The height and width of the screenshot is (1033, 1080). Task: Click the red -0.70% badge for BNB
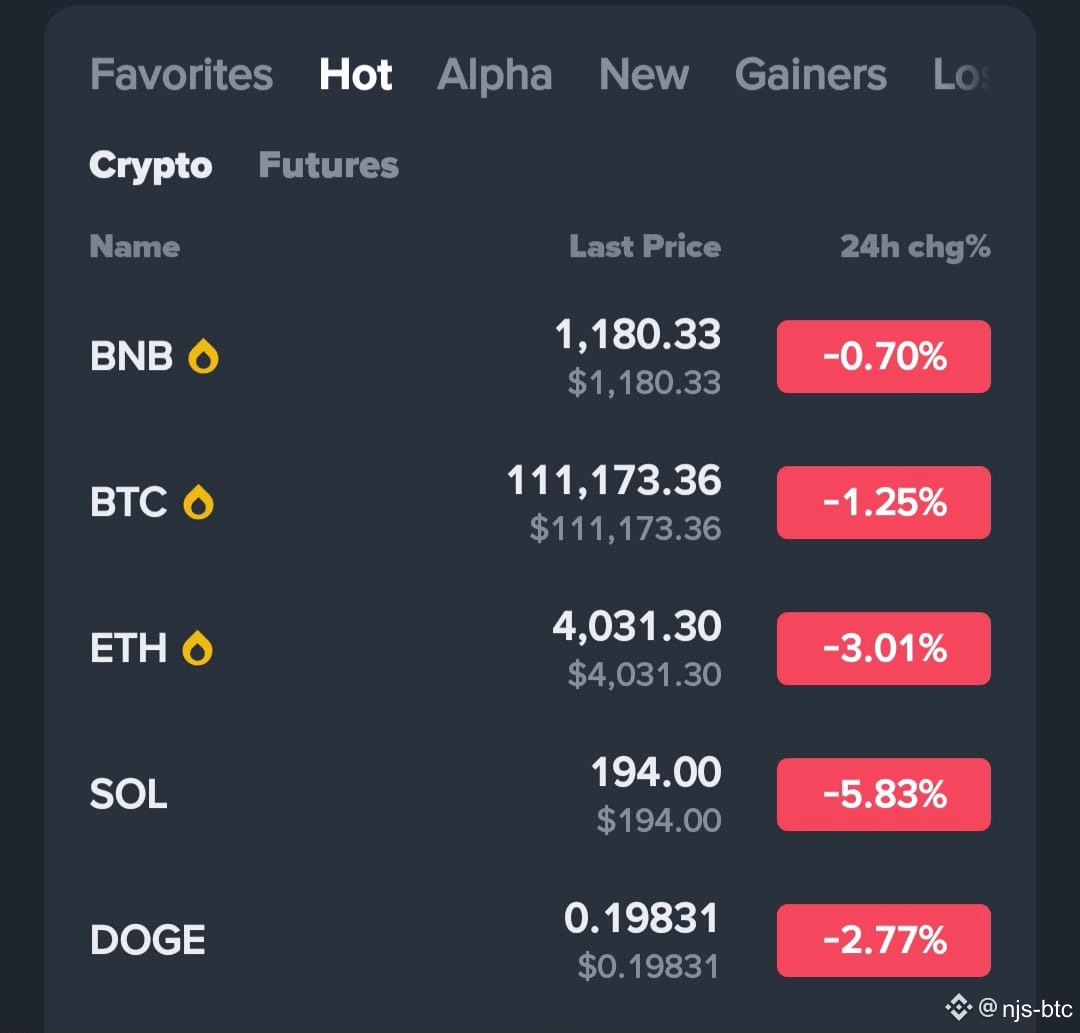(883, 356)
